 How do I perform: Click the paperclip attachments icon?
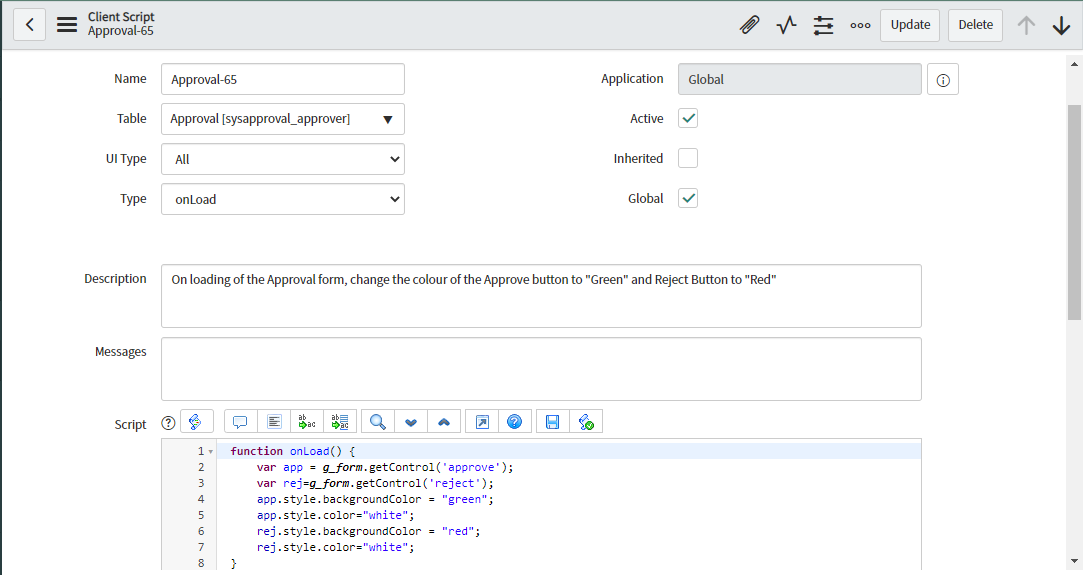[x=749, y=25]
